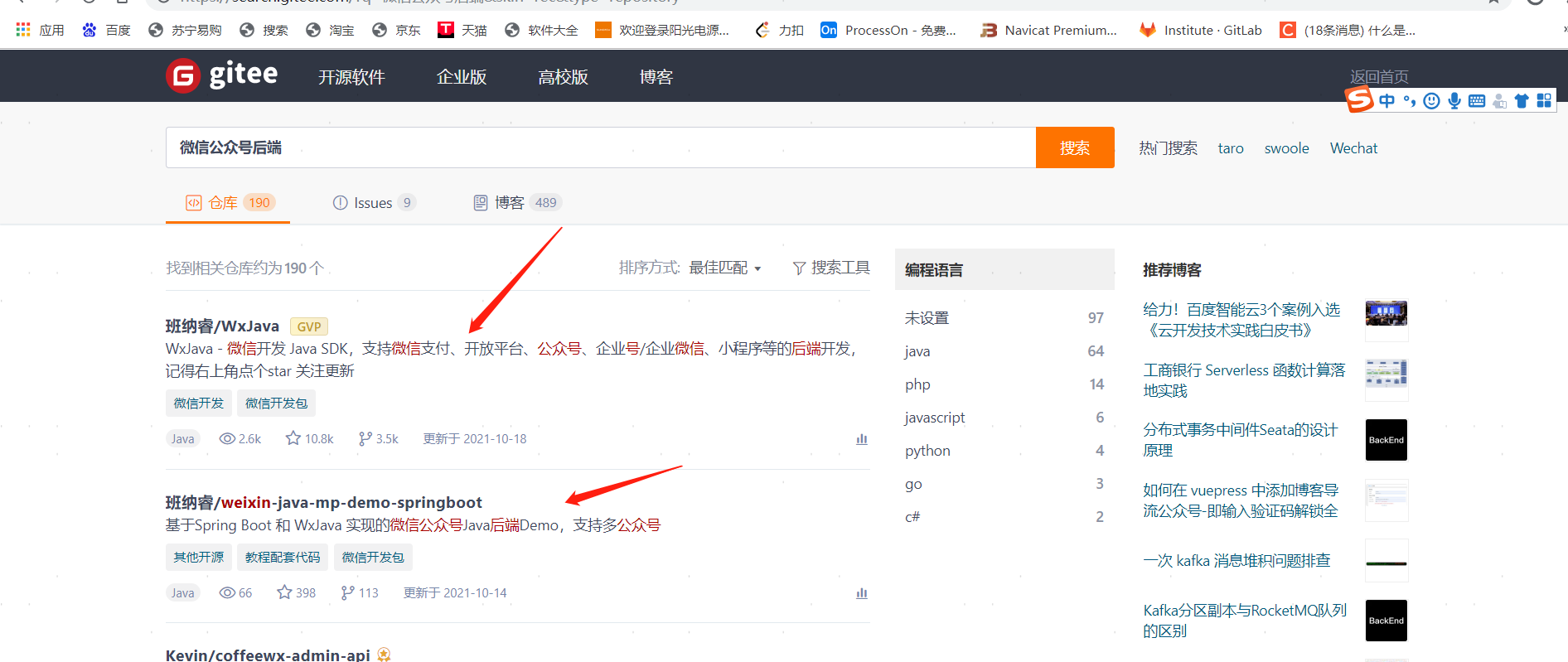Open the 软件大全 bookmark
1568x662 pixels.
pos(541,30)
